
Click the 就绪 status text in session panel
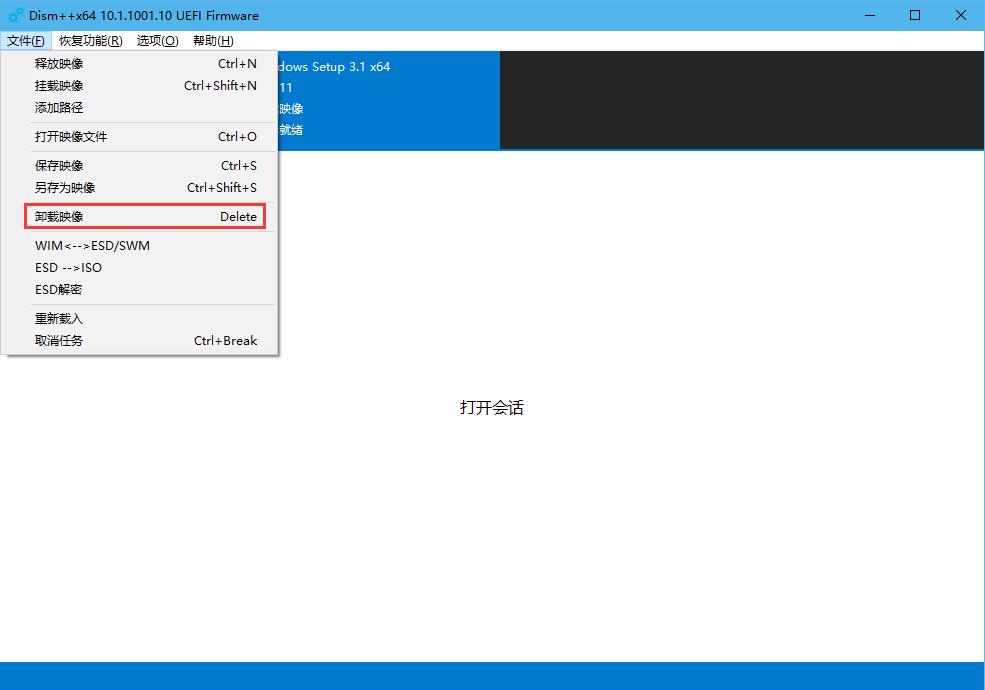coord(292,129)
